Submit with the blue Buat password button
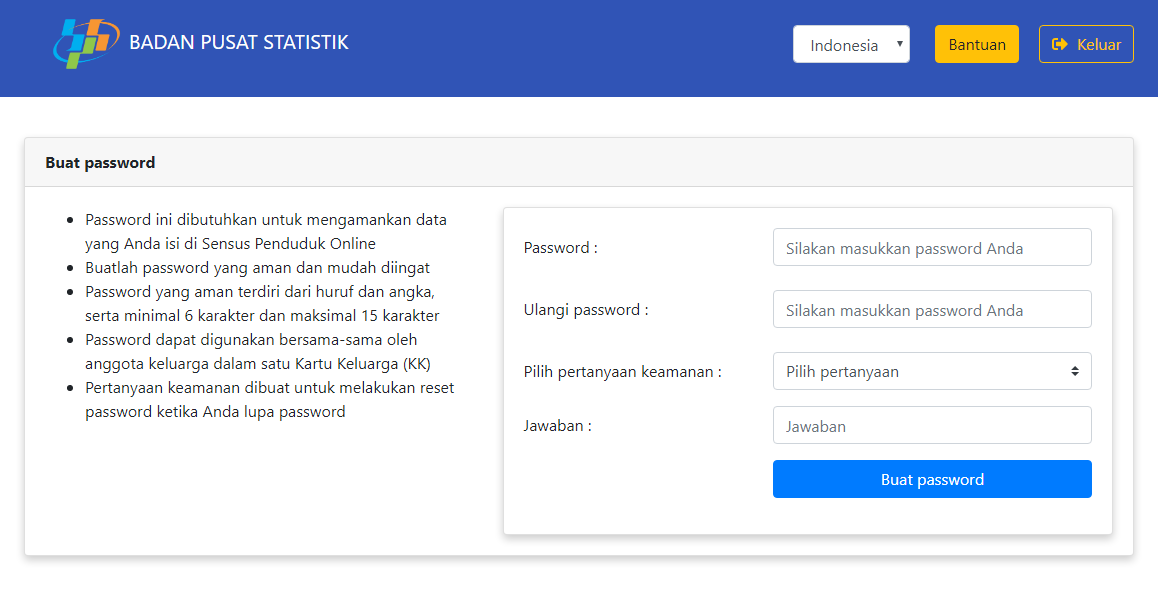The image size is (1158, 596). tap(931, 479)
